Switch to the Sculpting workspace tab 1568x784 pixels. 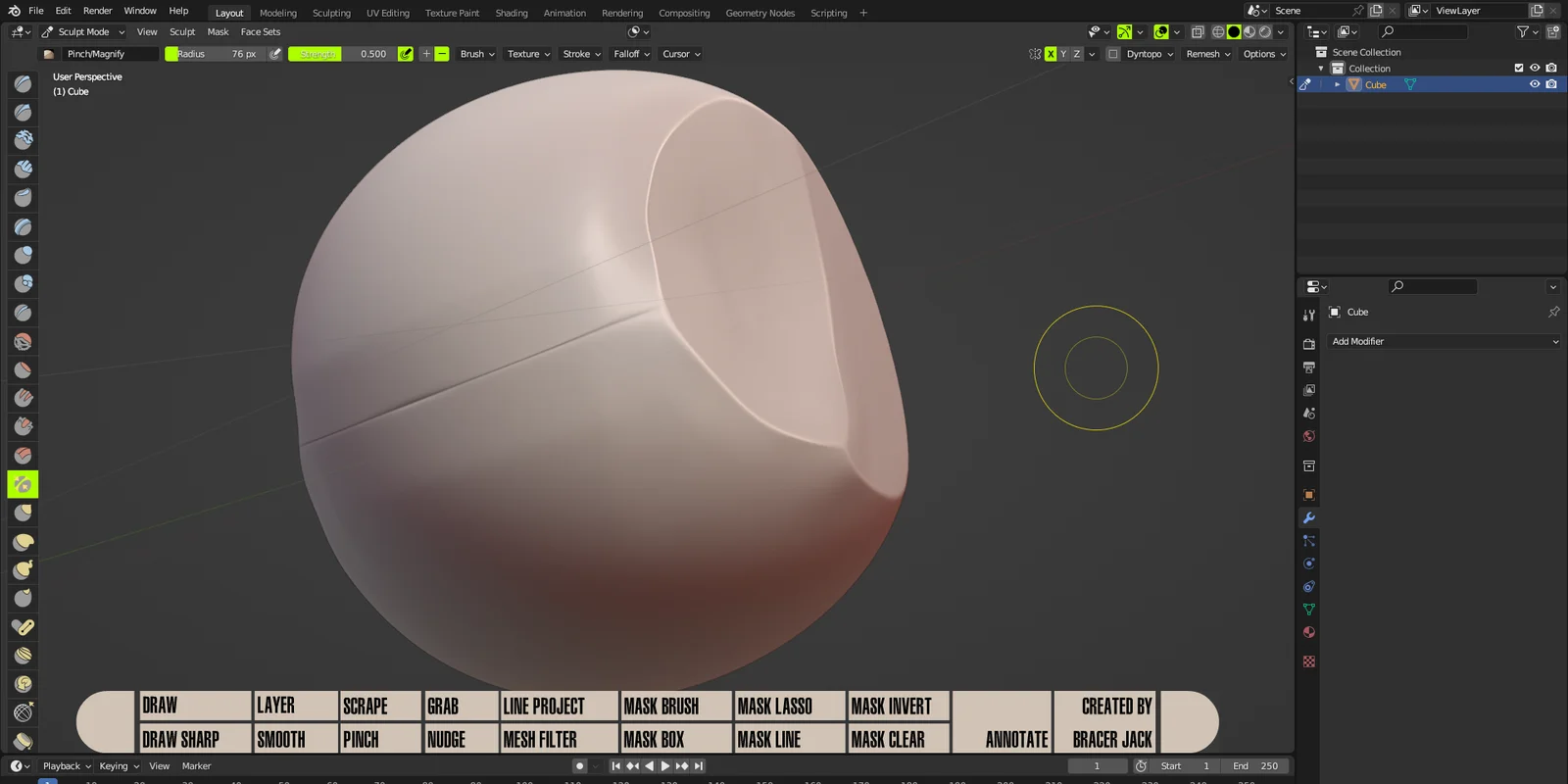(x=331, y=13)
